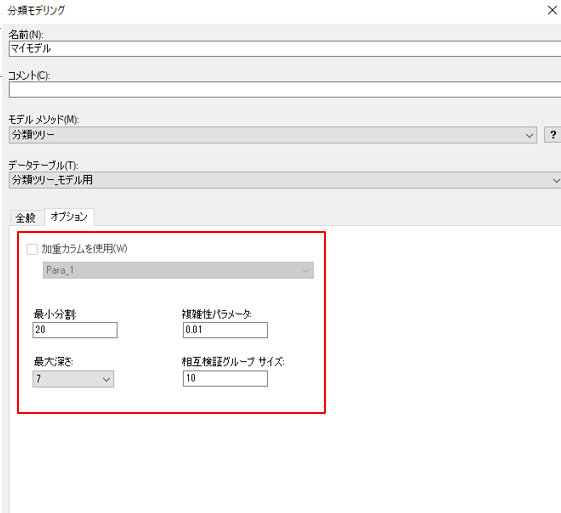
Task: Click the 名前 input field
Action: click(x=285, y=48)
